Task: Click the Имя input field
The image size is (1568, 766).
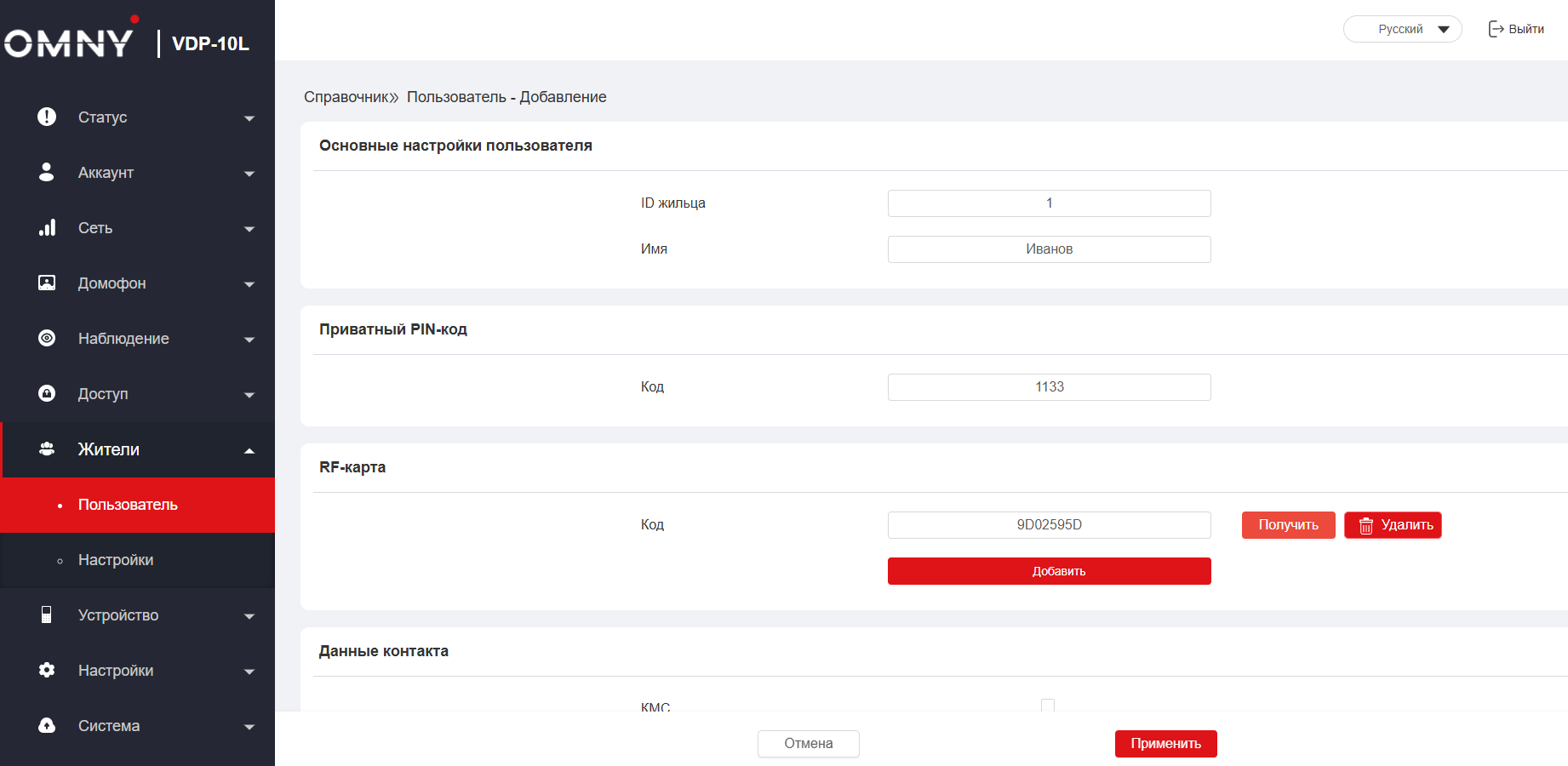Action: click(x=1049, y=249)
